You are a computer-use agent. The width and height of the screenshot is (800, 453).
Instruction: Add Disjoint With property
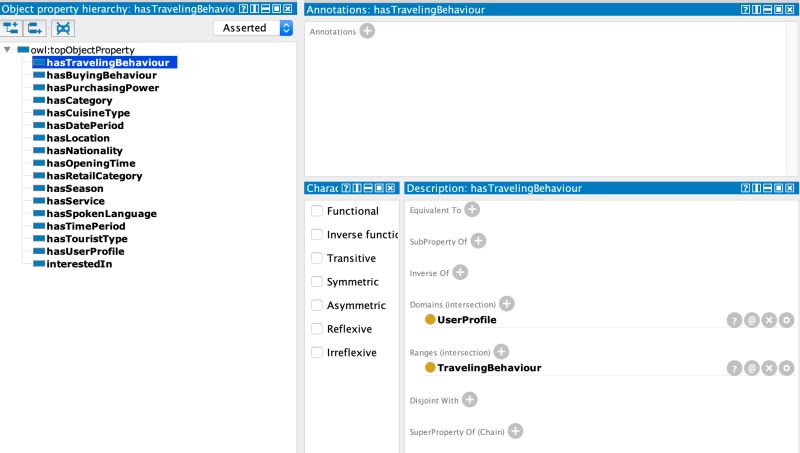pyautogui.click(x=469, y=400)
